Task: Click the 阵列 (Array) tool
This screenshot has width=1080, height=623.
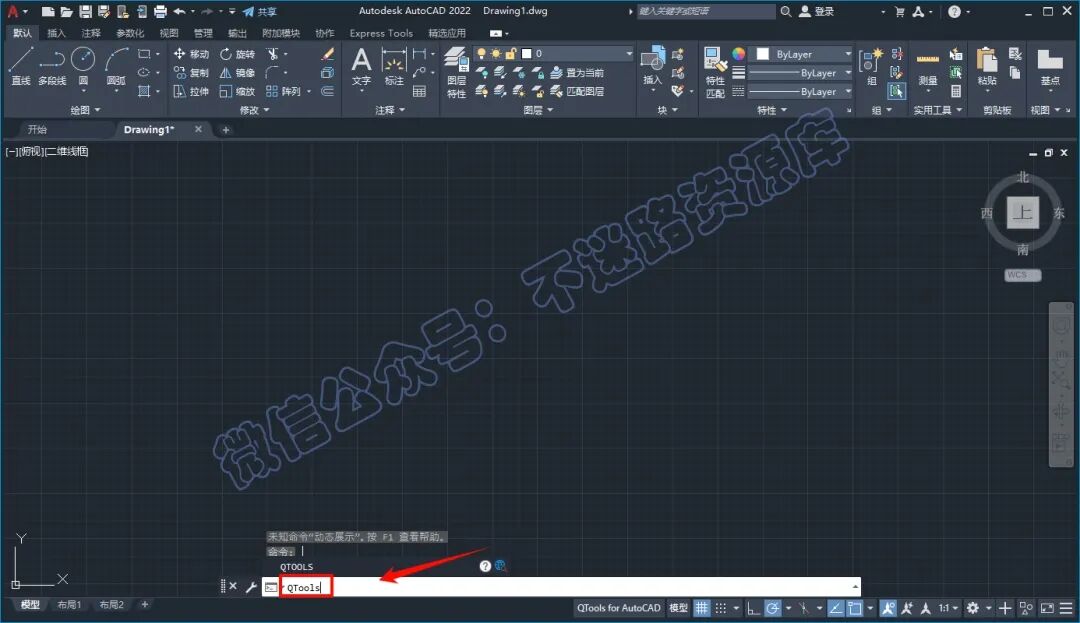Action: click(x=284, y=91)
